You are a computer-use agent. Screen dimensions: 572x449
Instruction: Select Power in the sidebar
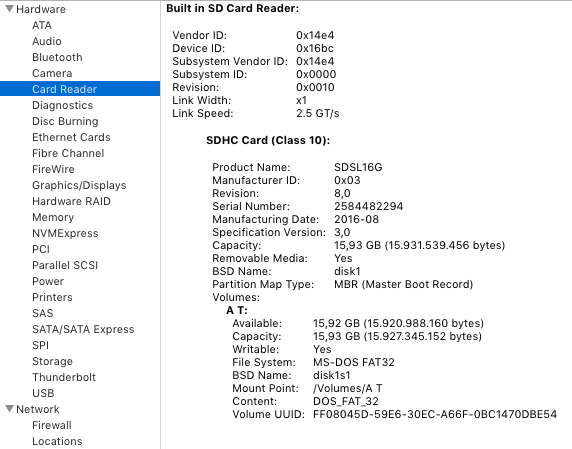click(x=48, y=281)
